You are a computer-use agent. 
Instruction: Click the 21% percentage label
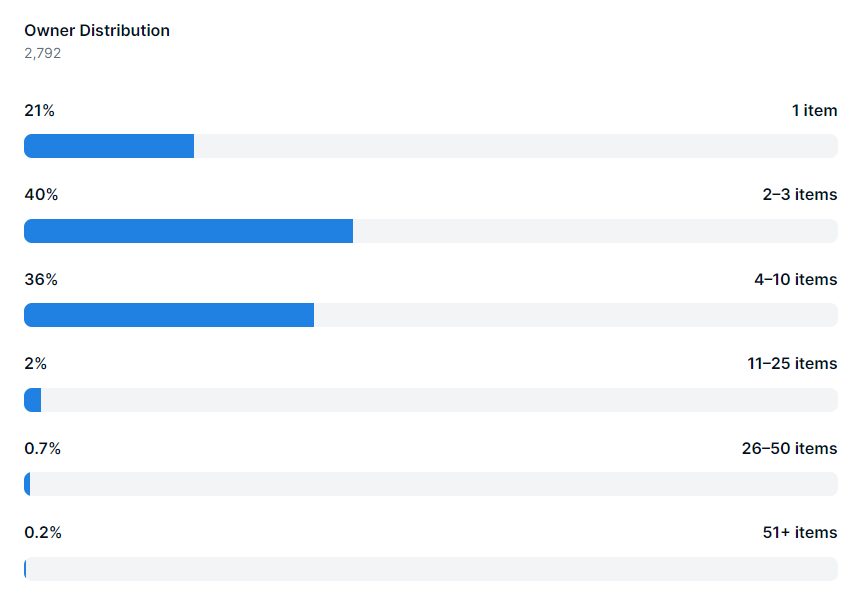(39, 111)
